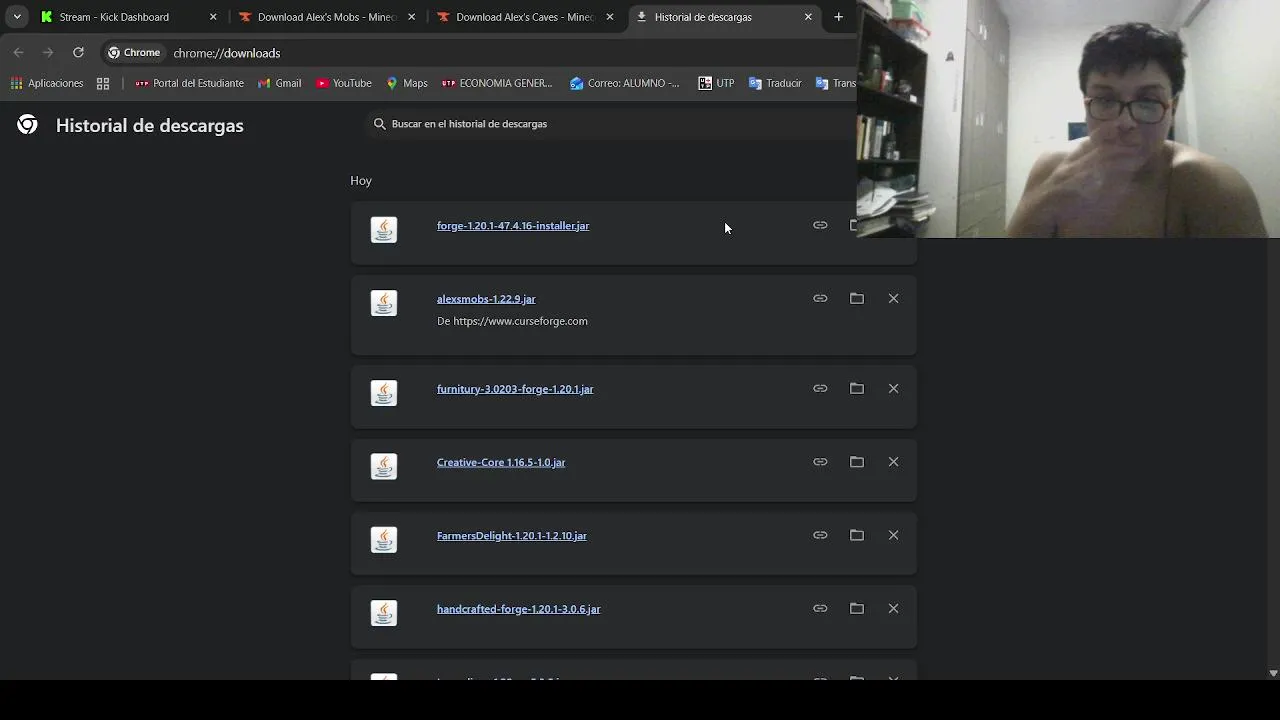Open the Gmail bookmark

(x=279, y=83)
